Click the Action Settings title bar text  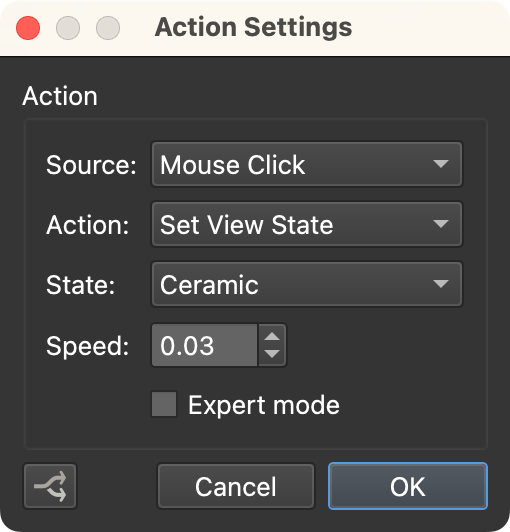coord(253,27)
